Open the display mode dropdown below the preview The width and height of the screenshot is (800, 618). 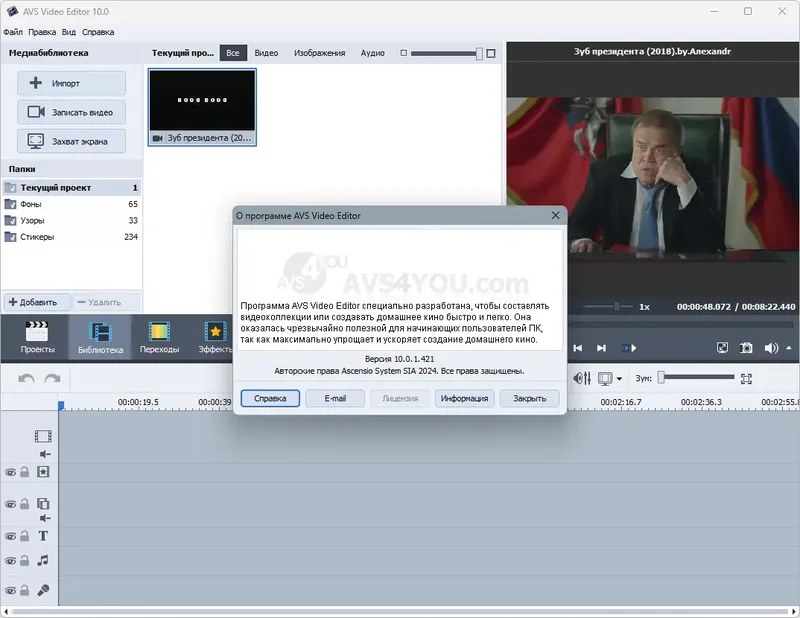pyautogui.click(x=612, y=377)
